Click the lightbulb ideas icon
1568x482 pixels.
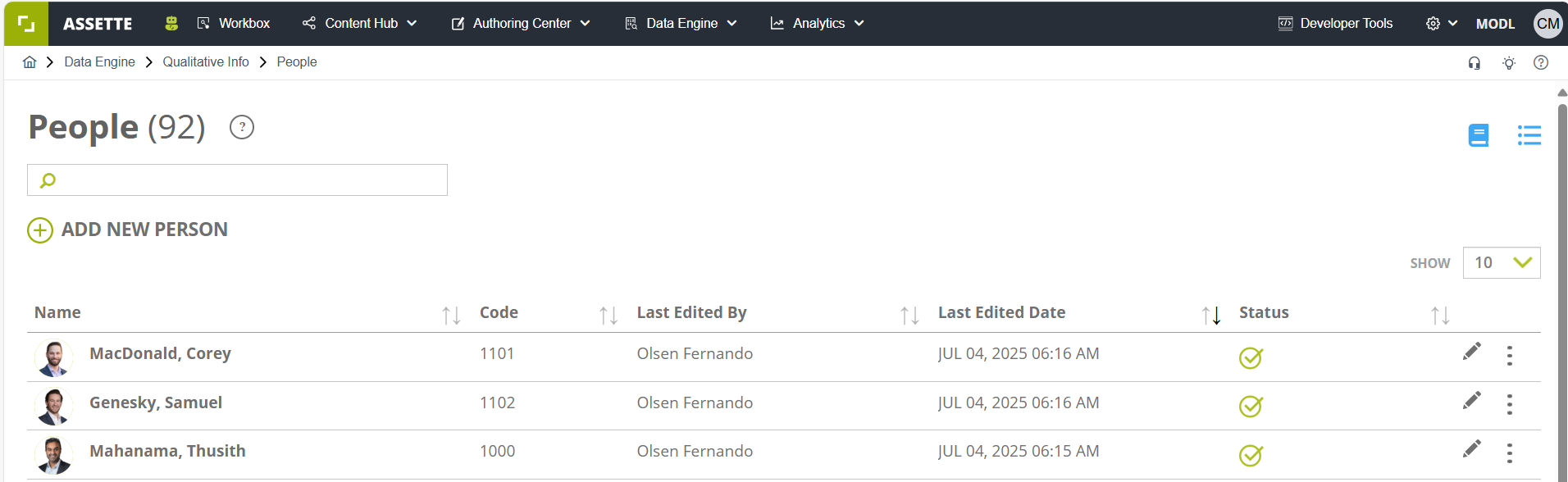1509,63
